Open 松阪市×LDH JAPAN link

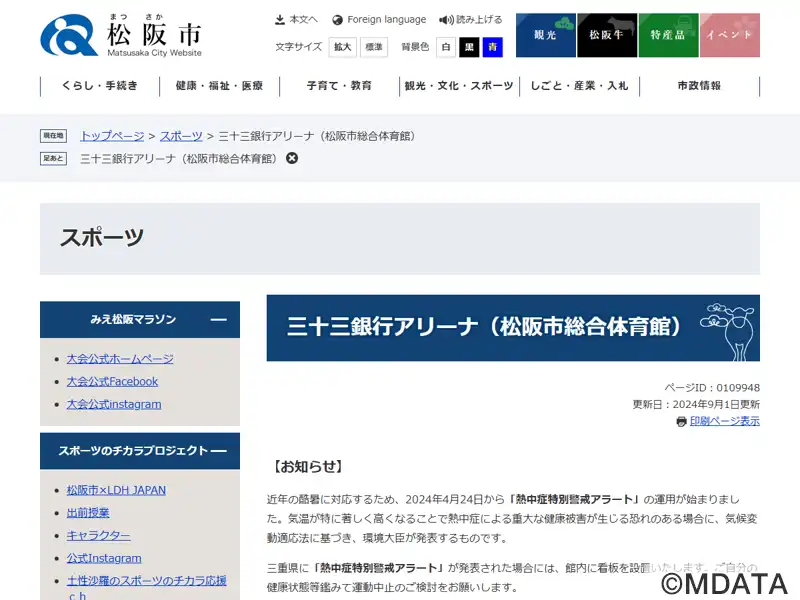tap(116, 490)
